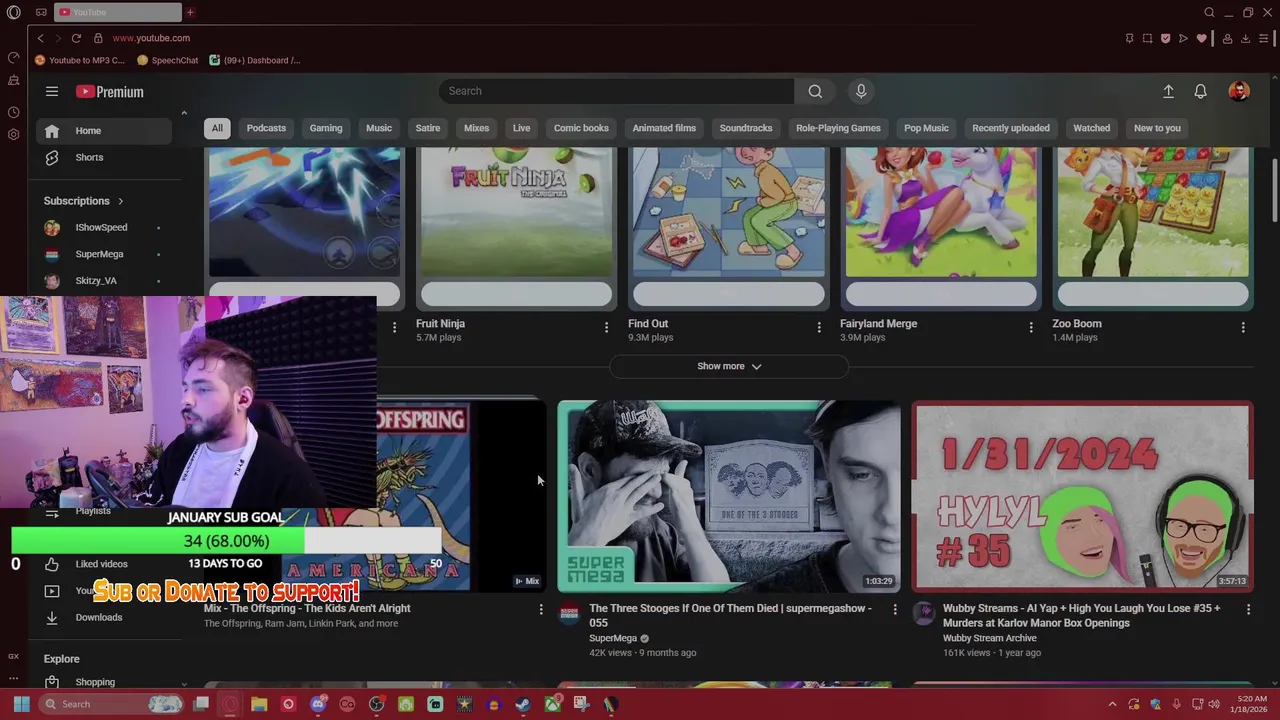1280x720 pixels.
Task: Click the search magnifier button
Action: (x=815, y=91)
